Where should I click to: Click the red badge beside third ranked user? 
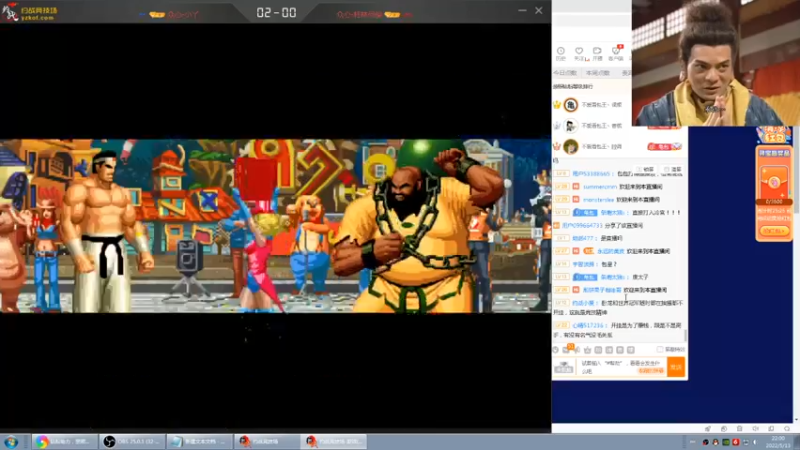click(664, 146)
